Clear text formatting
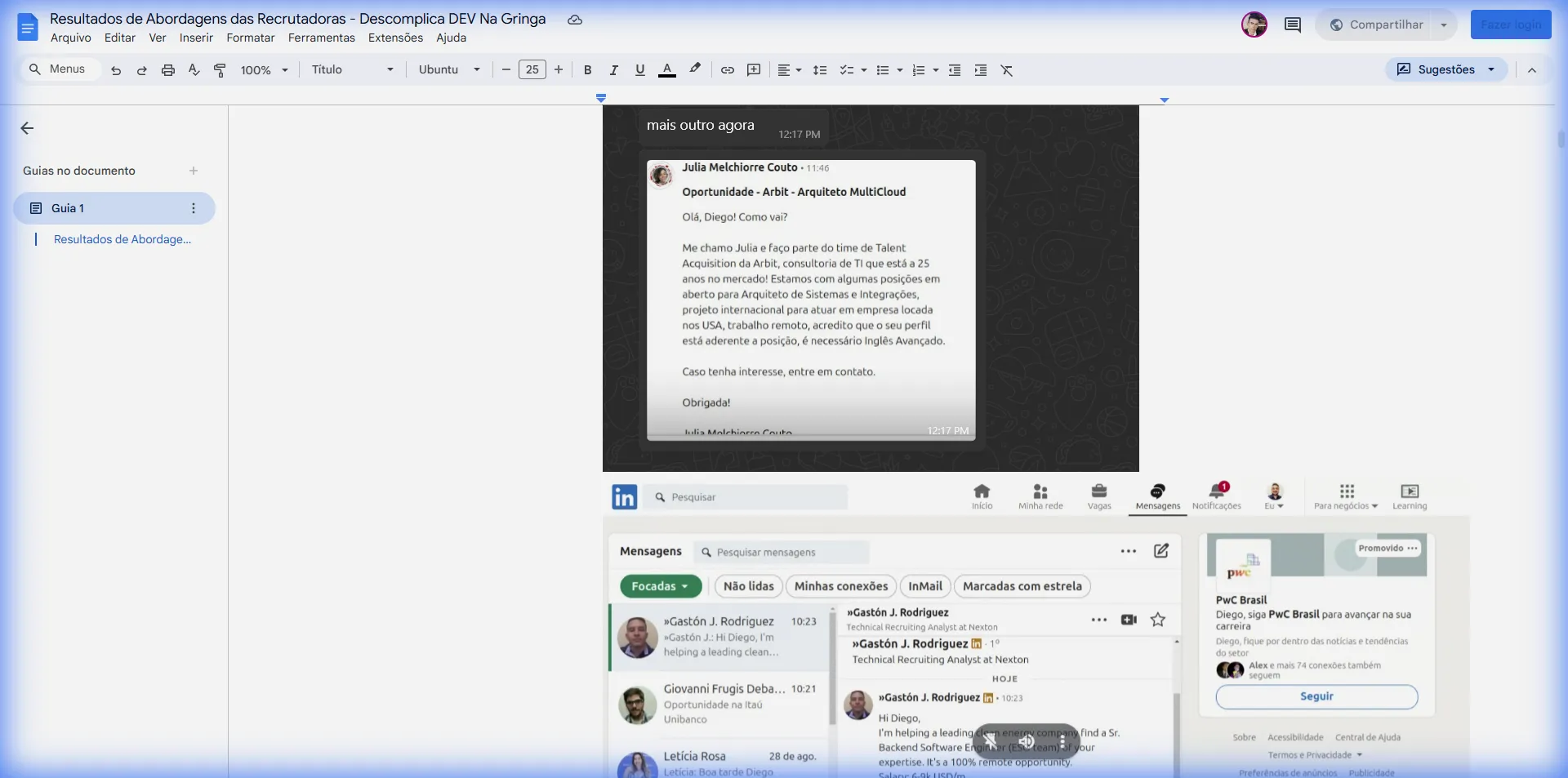Viewport: 1568px width, 778px height. pyautogui.click(x=1007, y=70)
